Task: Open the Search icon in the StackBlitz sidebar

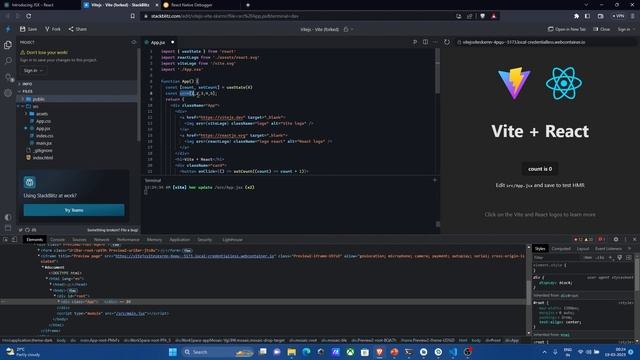Action: tap(8, 61)
